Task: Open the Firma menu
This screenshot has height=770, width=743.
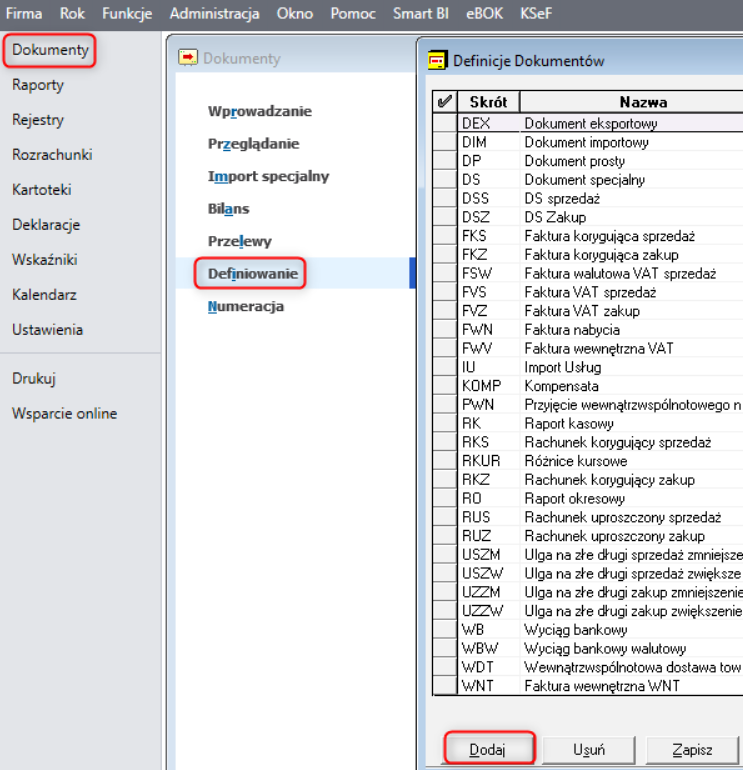Action: pos(24,13)
